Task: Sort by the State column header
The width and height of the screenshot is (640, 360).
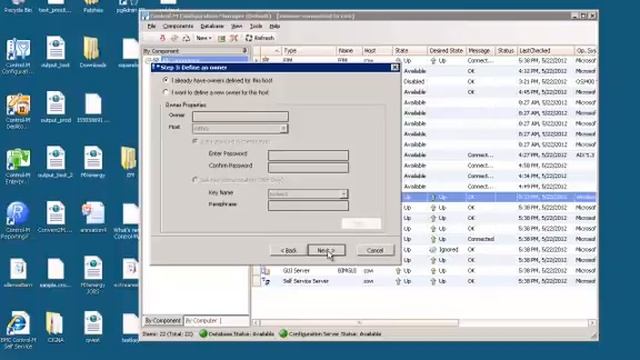Action: point(409,51)
